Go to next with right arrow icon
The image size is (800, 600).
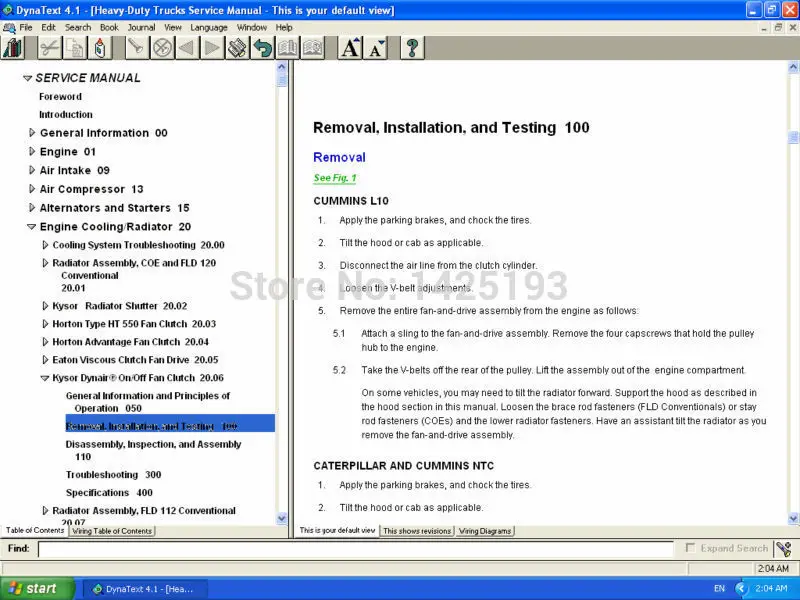click(212, 48)
